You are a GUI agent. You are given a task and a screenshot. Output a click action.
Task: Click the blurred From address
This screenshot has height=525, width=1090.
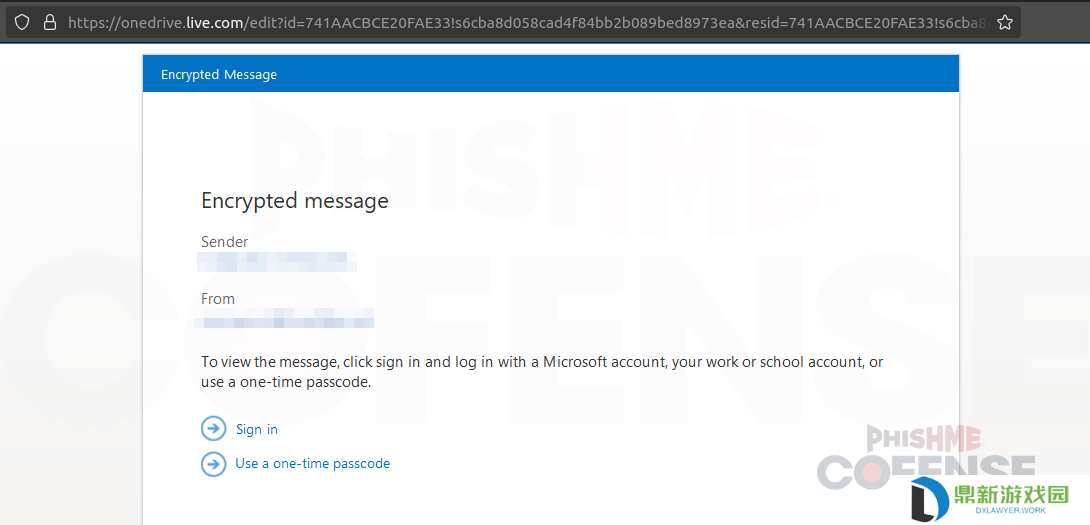(285, 318)
